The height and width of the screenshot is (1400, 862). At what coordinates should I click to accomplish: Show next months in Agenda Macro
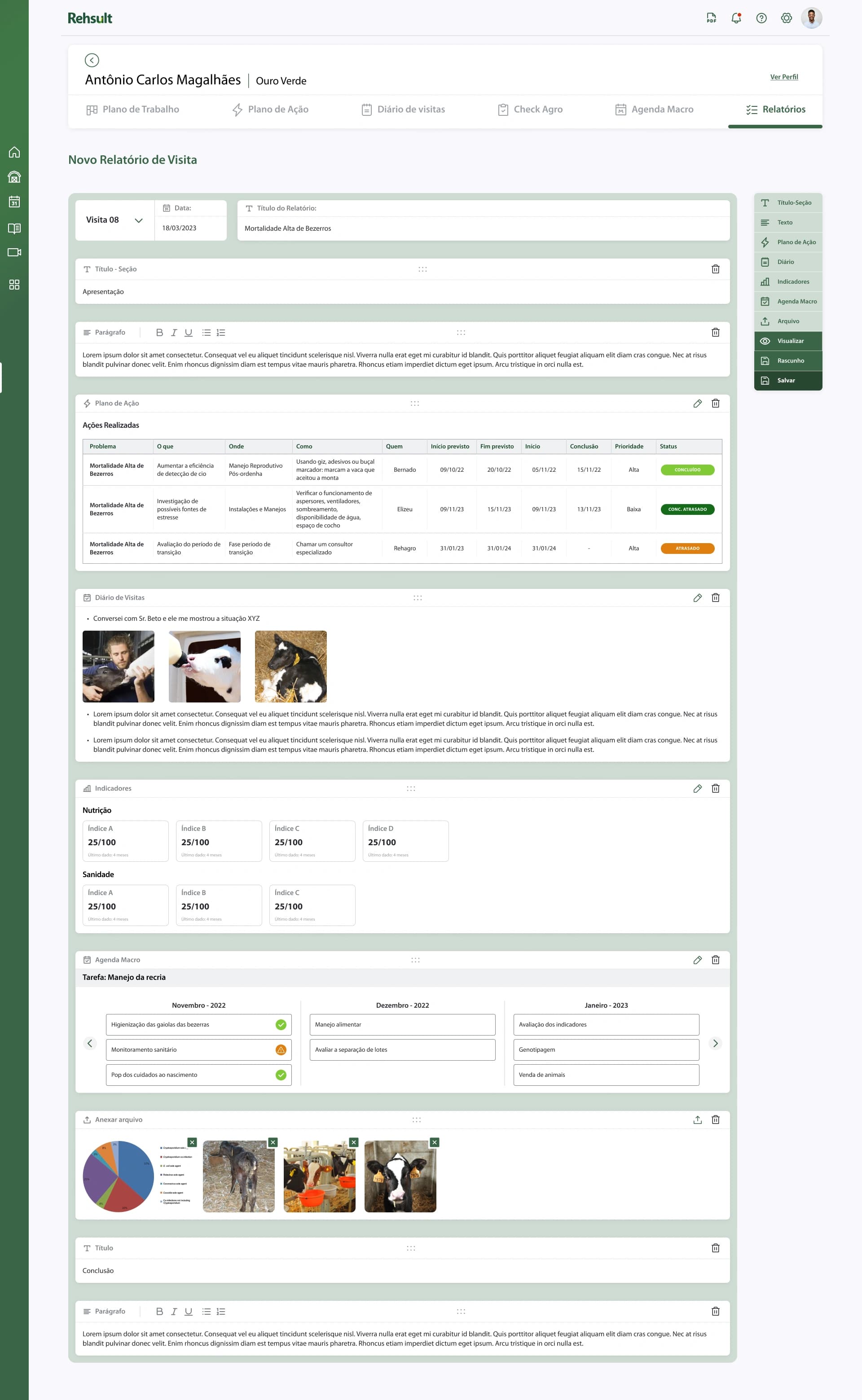716,1043
